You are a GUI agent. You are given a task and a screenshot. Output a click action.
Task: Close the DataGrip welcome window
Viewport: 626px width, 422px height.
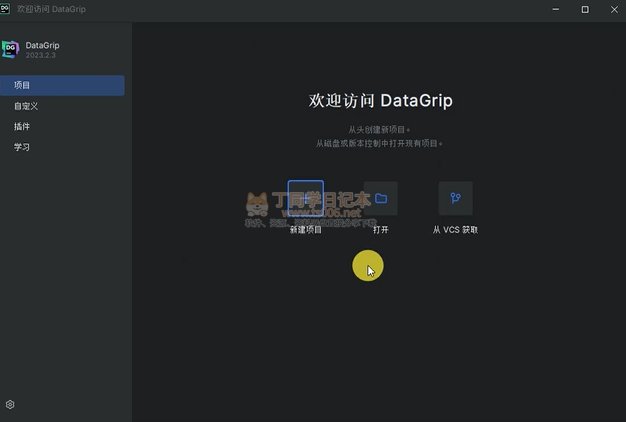coord(614,9)
